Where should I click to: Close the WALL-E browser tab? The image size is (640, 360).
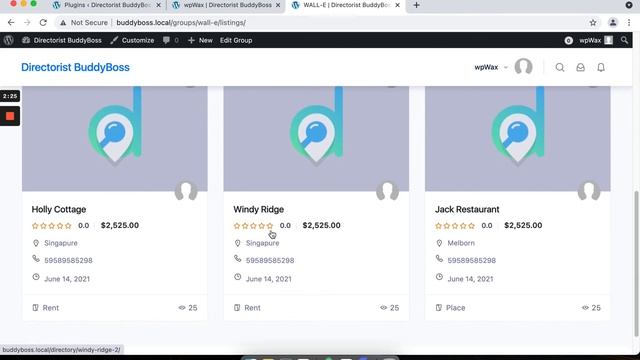[398, 5]
